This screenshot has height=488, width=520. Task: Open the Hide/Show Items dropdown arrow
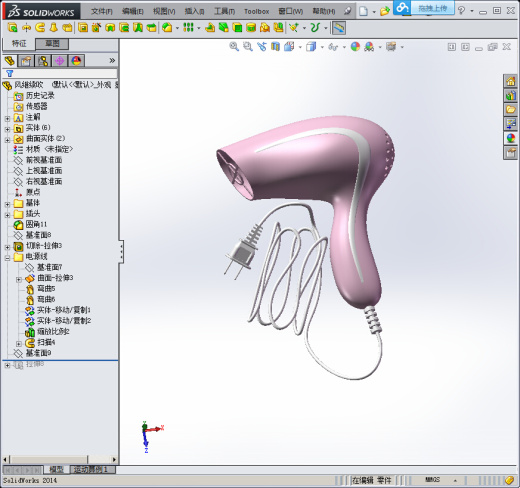coord(344,47)
